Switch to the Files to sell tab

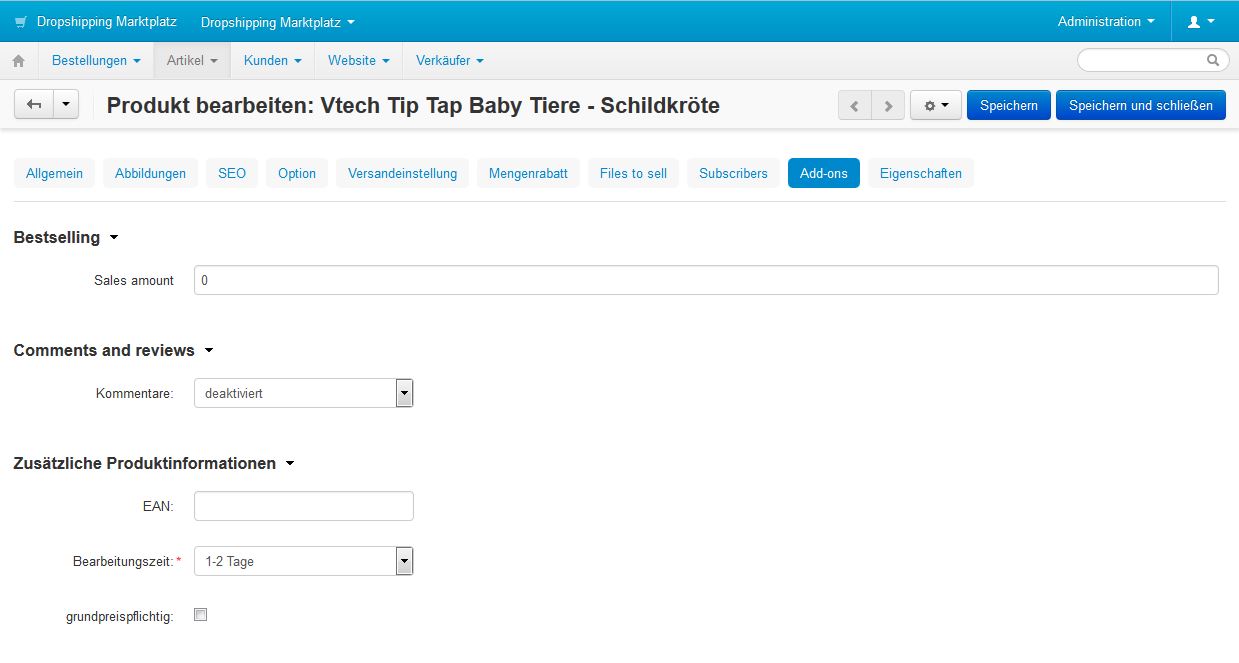(633, 173)
